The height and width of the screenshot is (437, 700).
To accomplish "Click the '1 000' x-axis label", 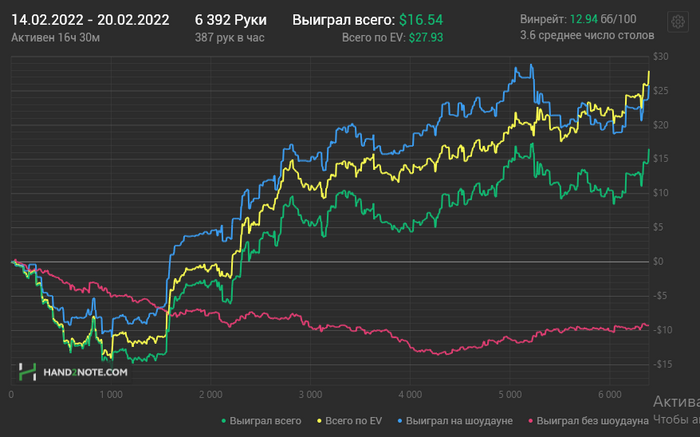I will click(x=111, y=395).
